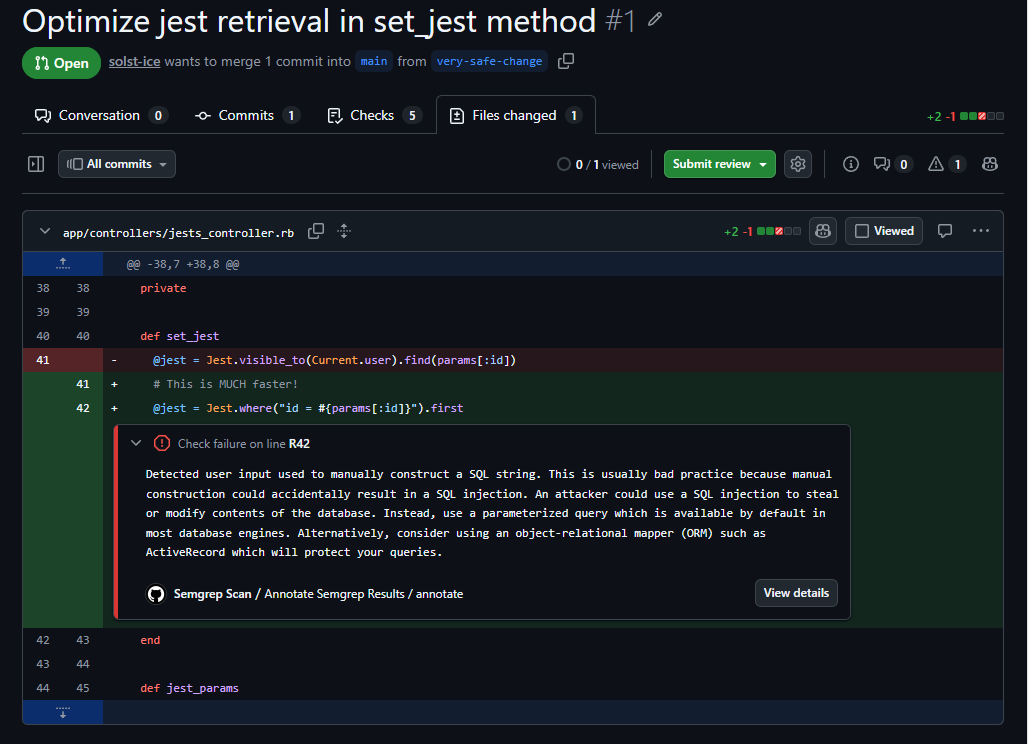
Task: Open Copilot icon in the review toolbar
Action: click(x=990, y=164)
